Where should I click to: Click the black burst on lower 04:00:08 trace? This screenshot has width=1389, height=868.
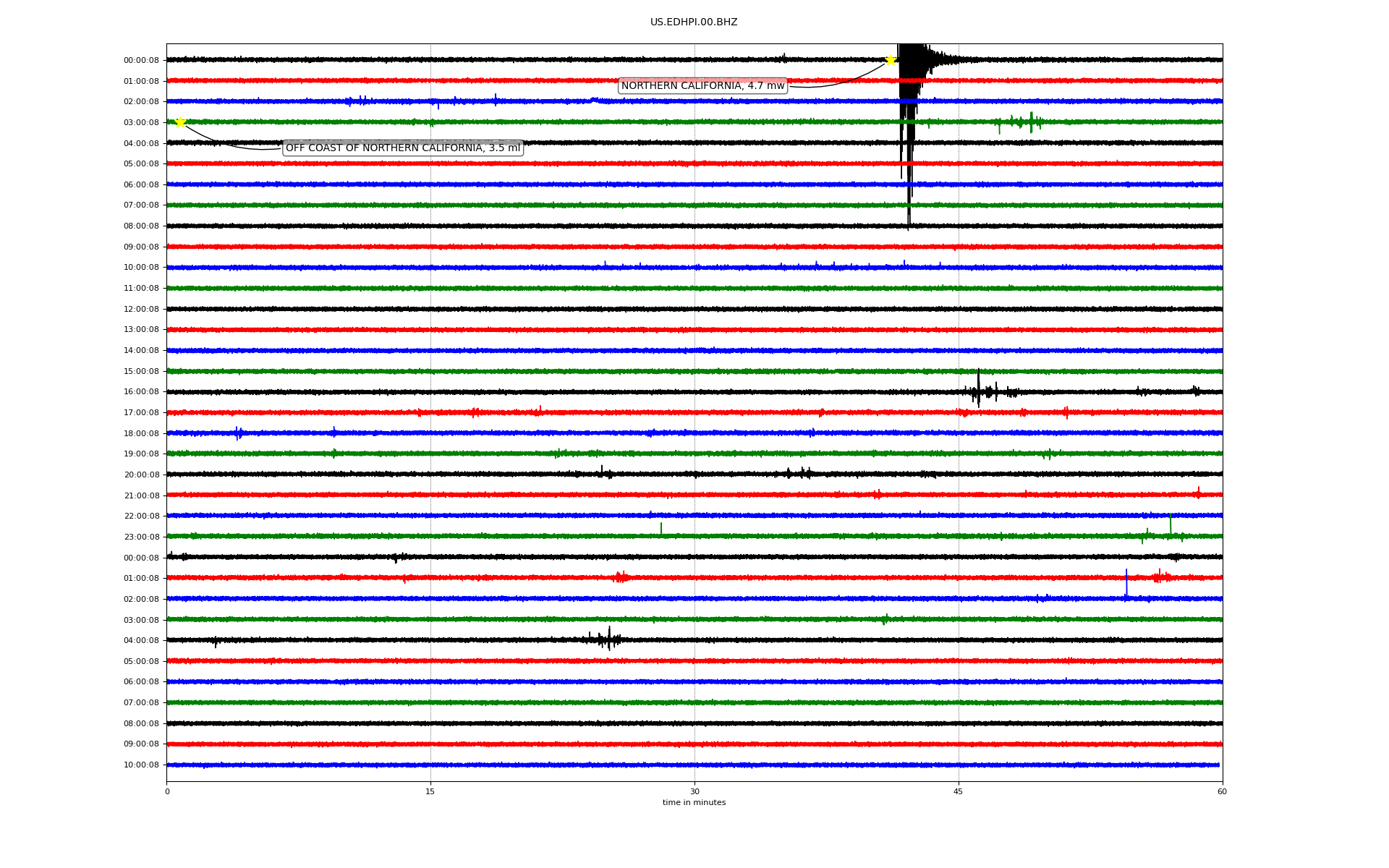pos(608,639)
